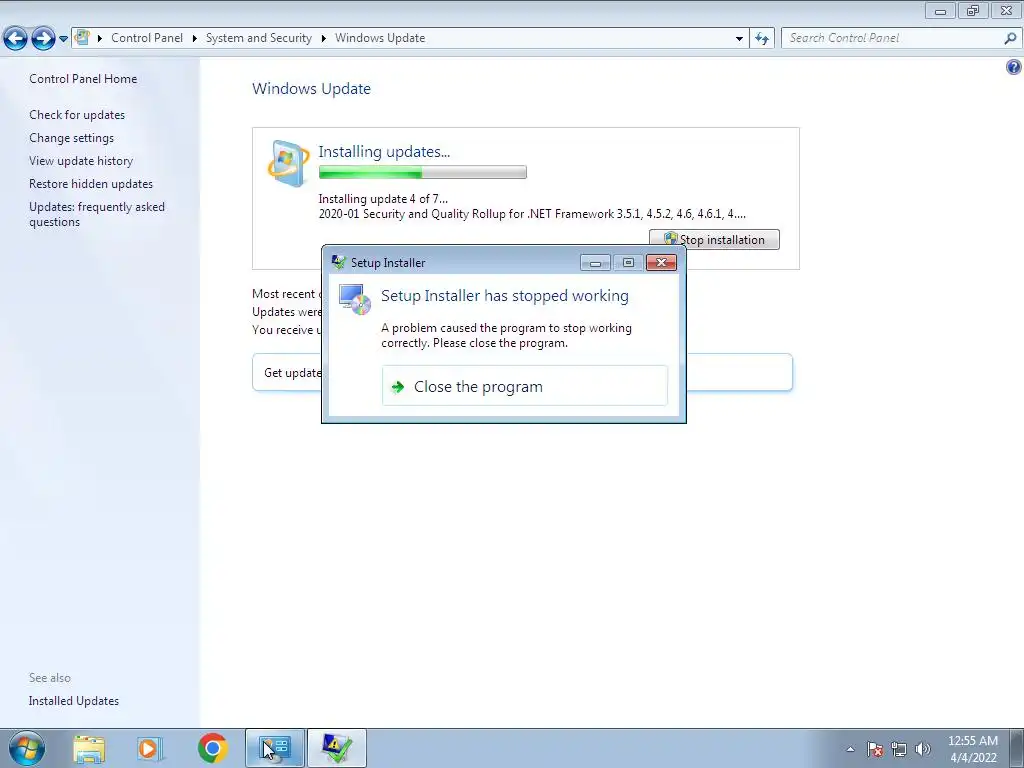Minimize the Control Panel window
This screenshot has width=1024, height=768.
(940, 10)
